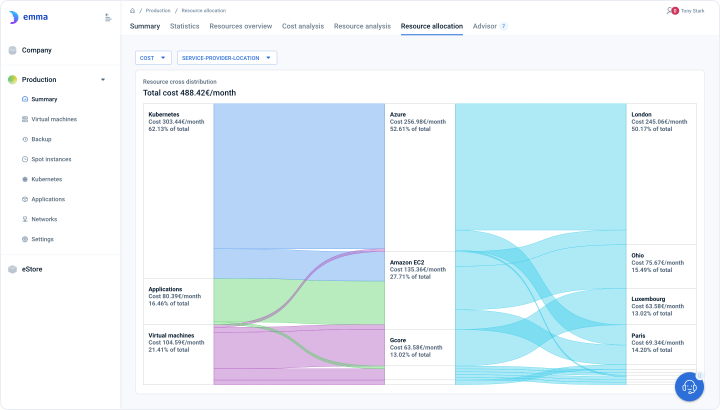Click the Resource allocation breadcrumb
This screenshot has width=720, height=410.
[x=203, y=11]
